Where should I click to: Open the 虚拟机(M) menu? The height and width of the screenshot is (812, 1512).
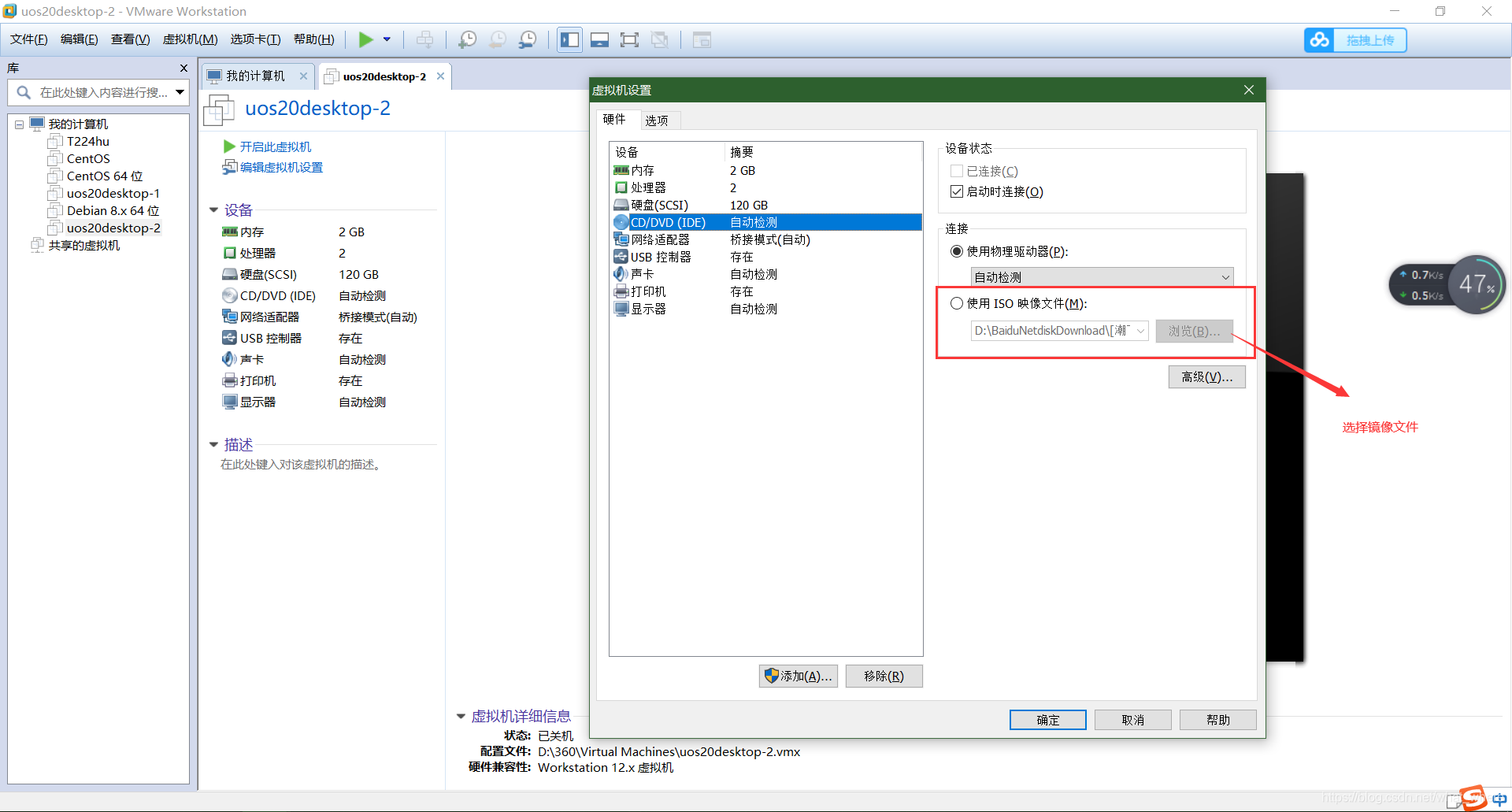190,39
